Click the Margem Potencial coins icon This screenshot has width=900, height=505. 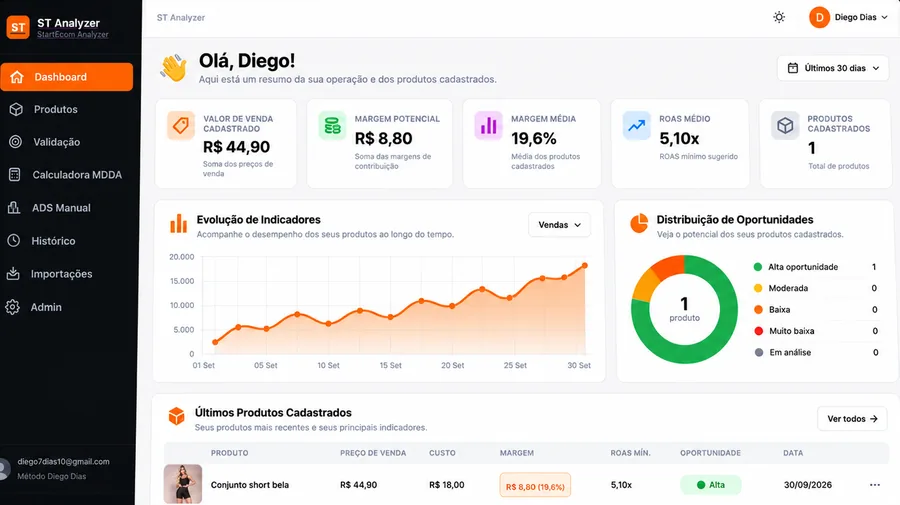click(332, 126)
